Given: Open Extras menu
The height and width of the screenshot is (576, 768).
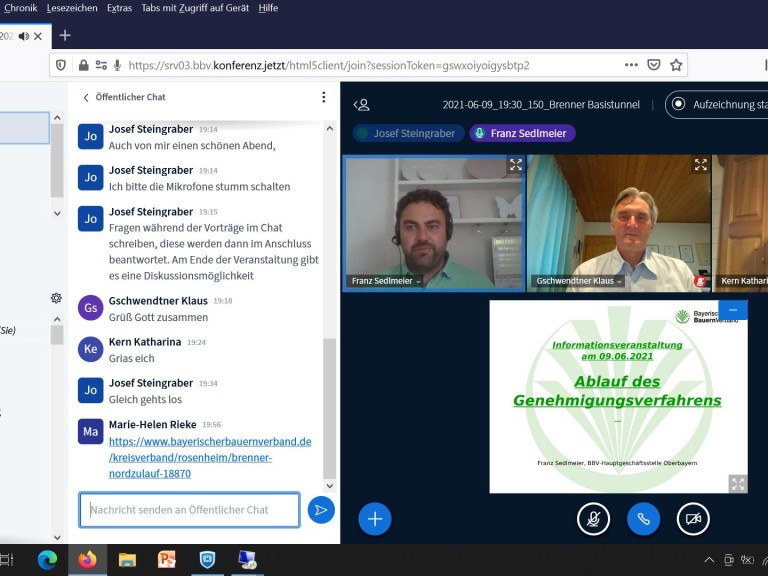Looking at the screenshot, I should pyautogui.click(x=120, y=8).
